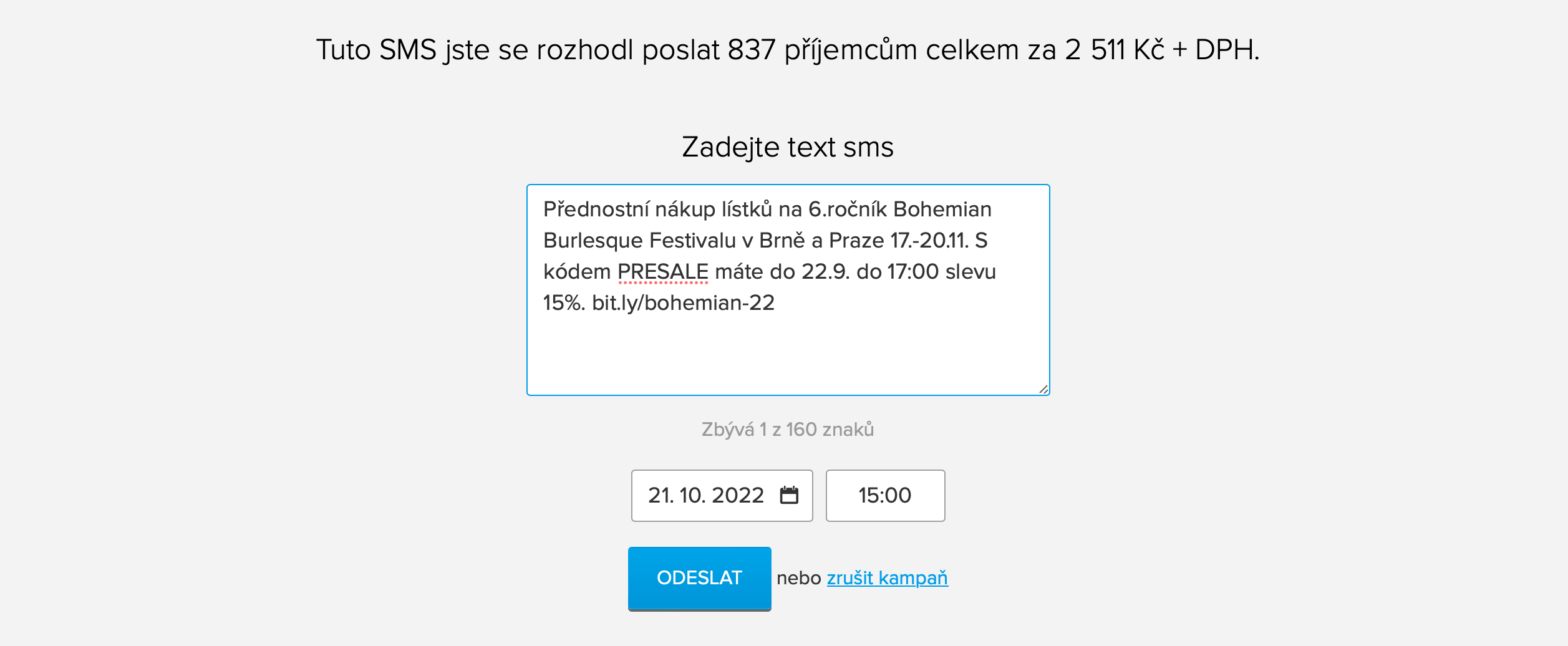Send the campaign with ODESLAT button
Viewport: 1568px width, 646px height.
(x=699, y=578)
